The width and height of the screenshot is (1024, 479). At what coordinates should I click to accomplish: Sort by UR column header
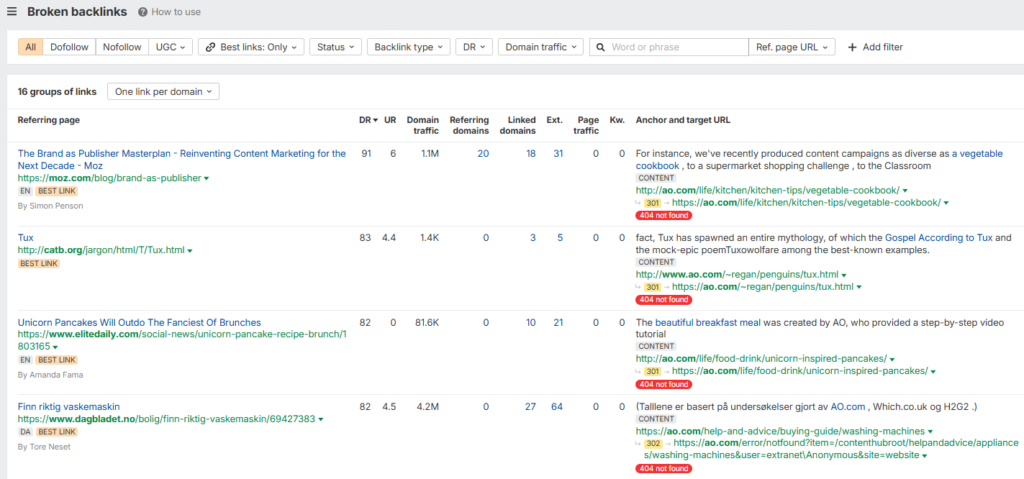[x=391, y=120]
